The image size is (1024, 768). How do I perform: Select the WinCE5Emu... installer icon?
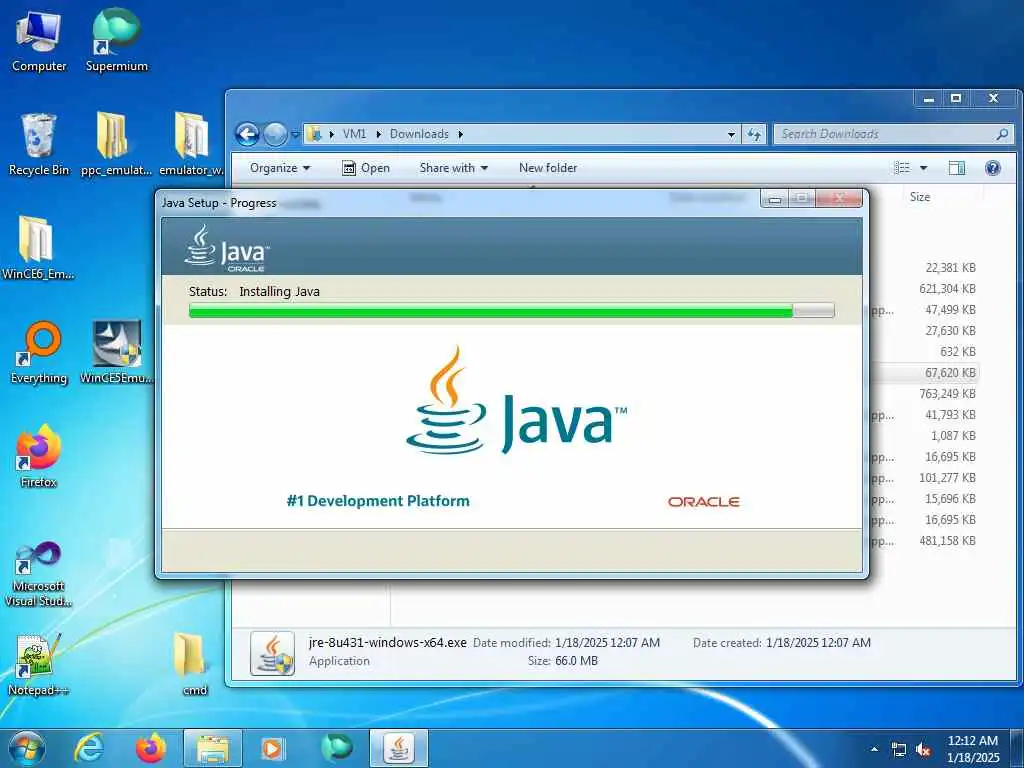pos(116,352)
